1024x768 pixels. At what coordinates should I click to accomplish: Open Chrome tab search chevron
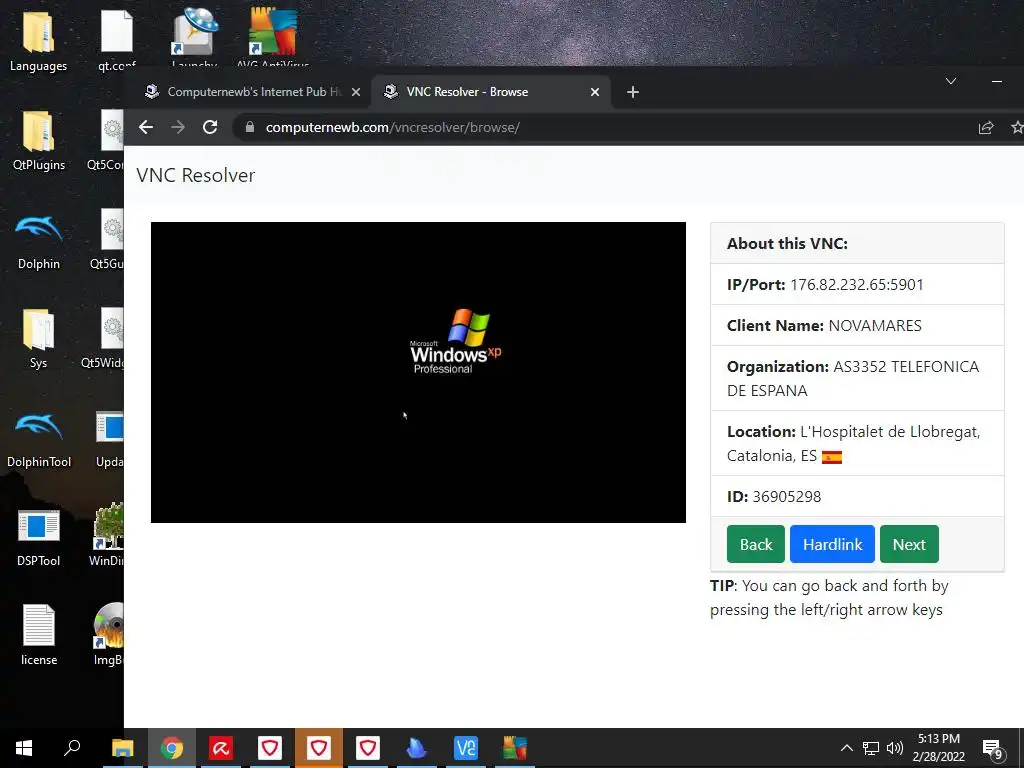coord(951,81)
